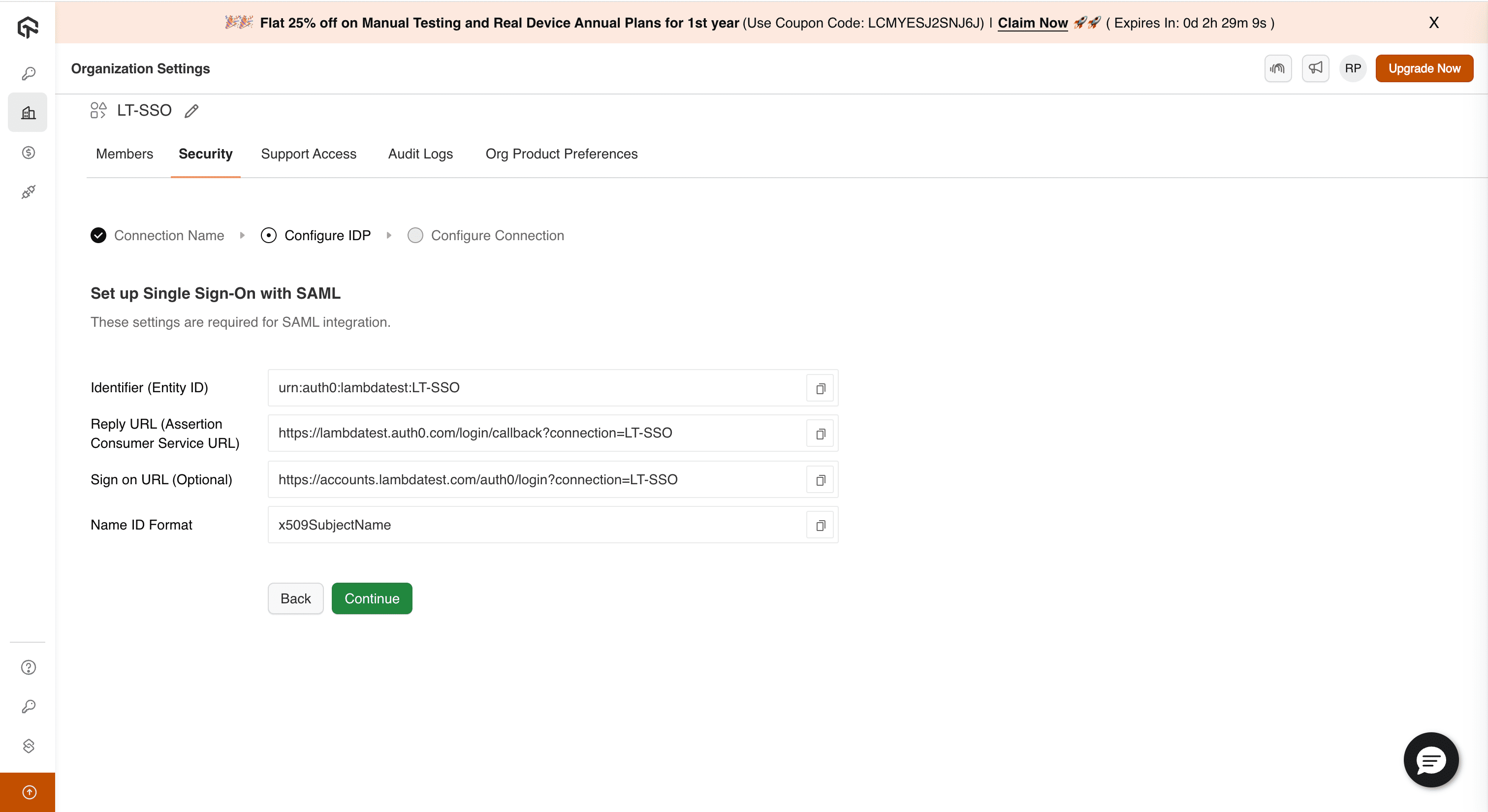The width and height of the screenshot is (1488, 812).
Task: Click the upload arrow icon at sidebar bottom
Action: [28, 792]
